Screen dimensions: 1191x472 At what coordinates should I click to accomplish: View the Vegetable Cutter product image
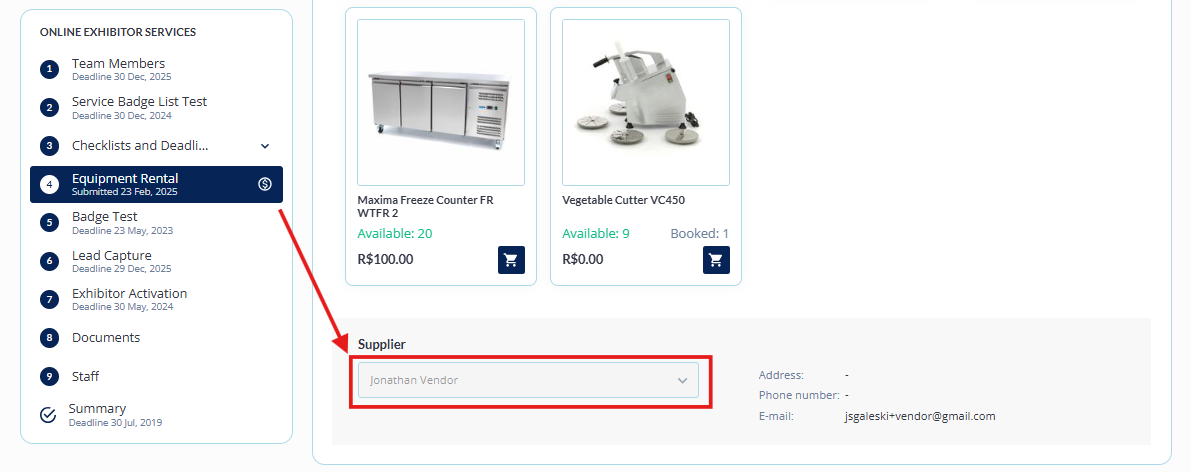tap(646, 103)
